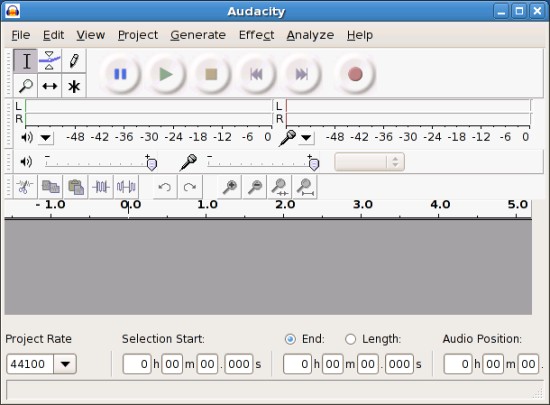Open the Project Rate dropdown
Viewport: 550px width, 405px height.
pos(65,364)
